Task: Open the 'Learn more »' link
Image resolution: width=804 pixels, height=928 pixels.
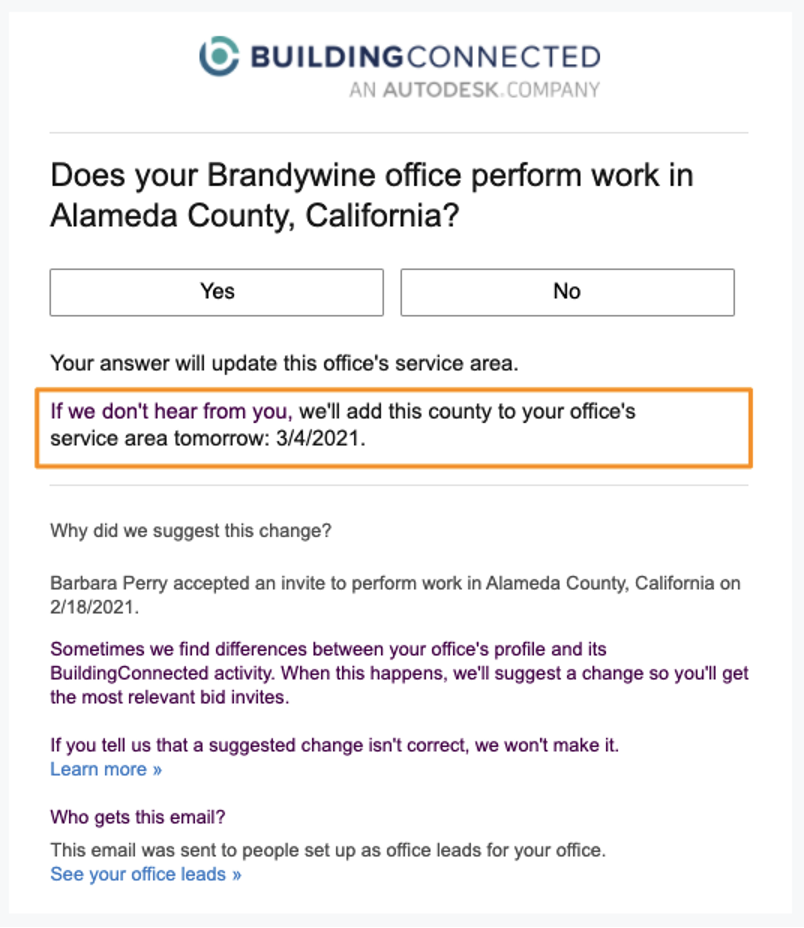Action: coord(106,769)
